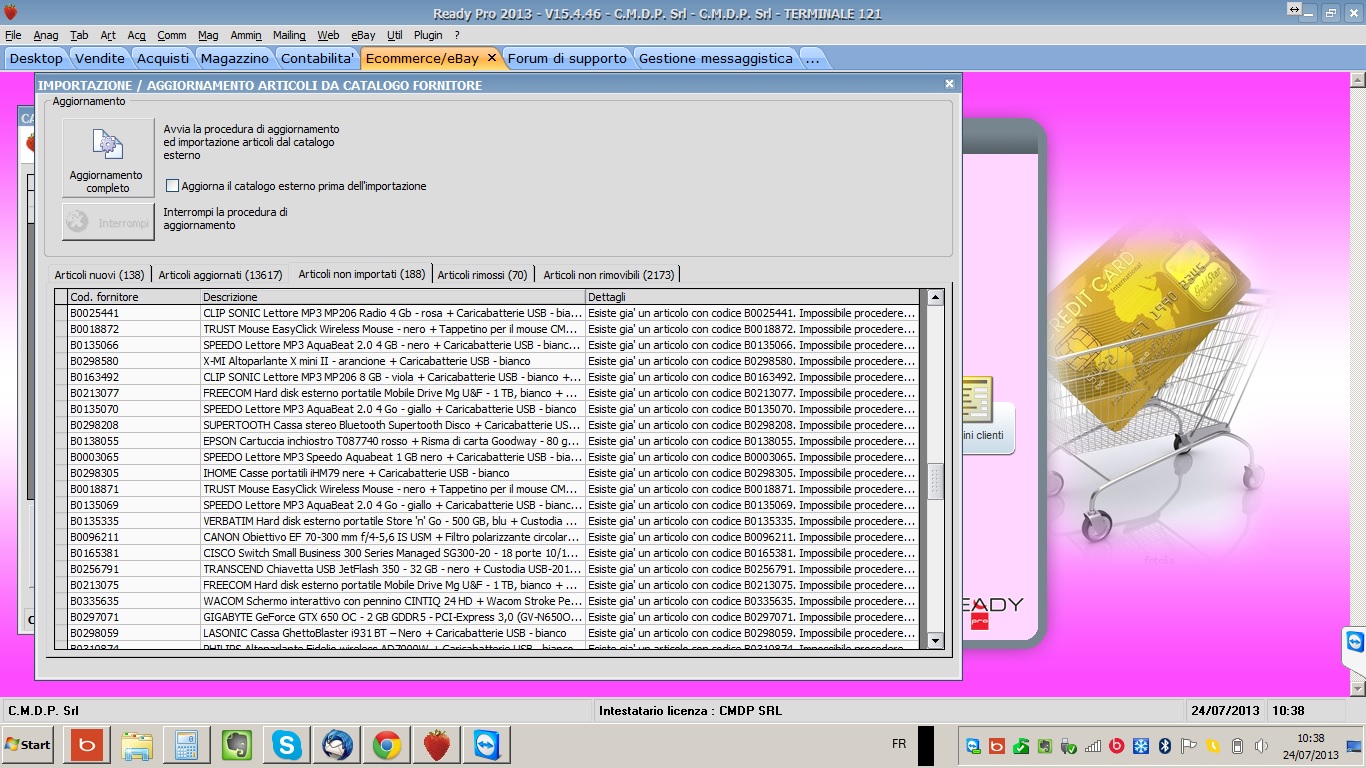
Task: Select X-MI Altoparlante X mini II row
Action: point(487,361)
